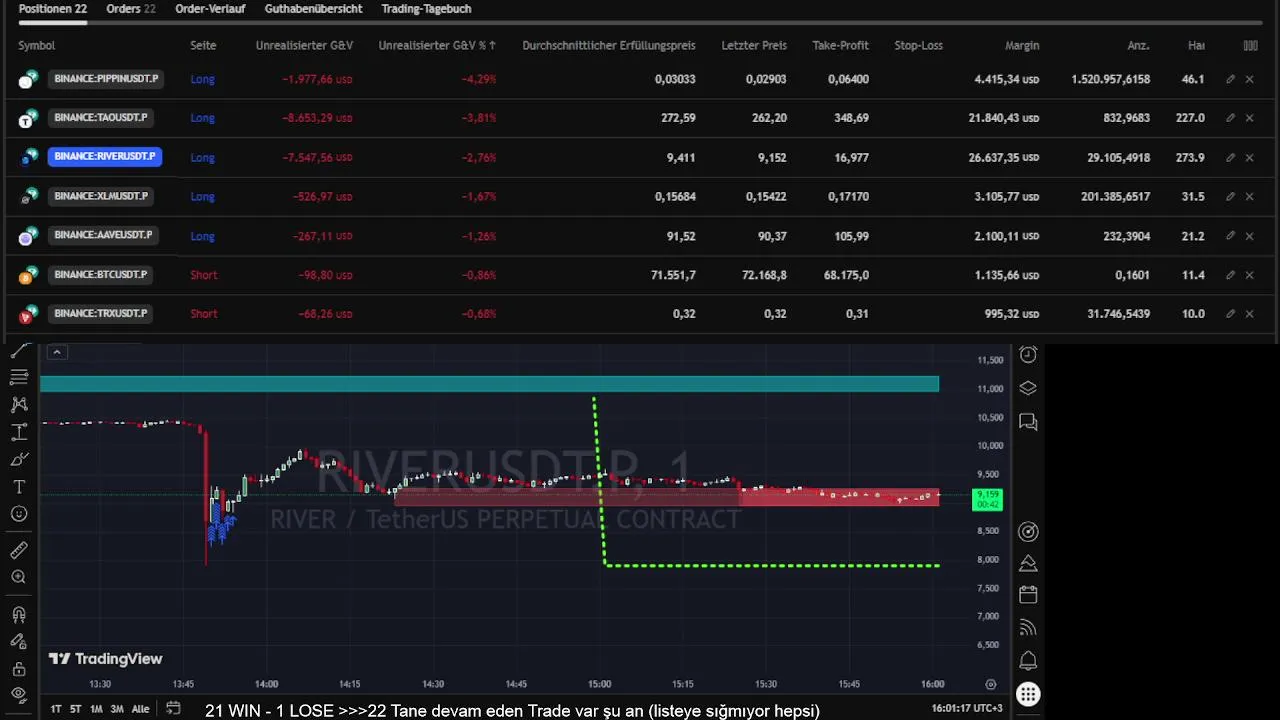Open the table columns configuration menu

point(1250,45)
